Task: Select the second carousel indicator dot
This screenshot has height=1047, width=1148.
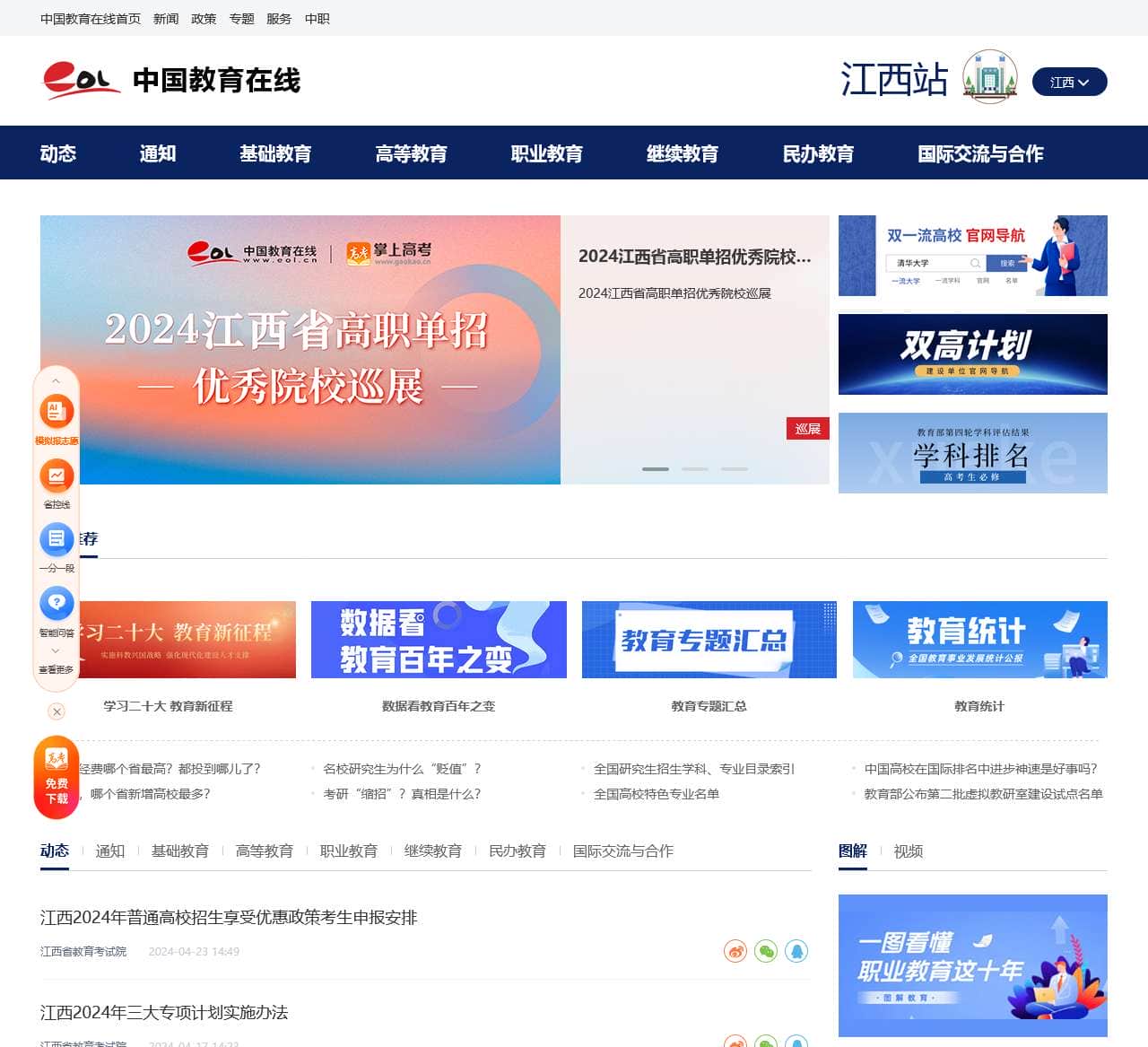Action: pos(697,468)
